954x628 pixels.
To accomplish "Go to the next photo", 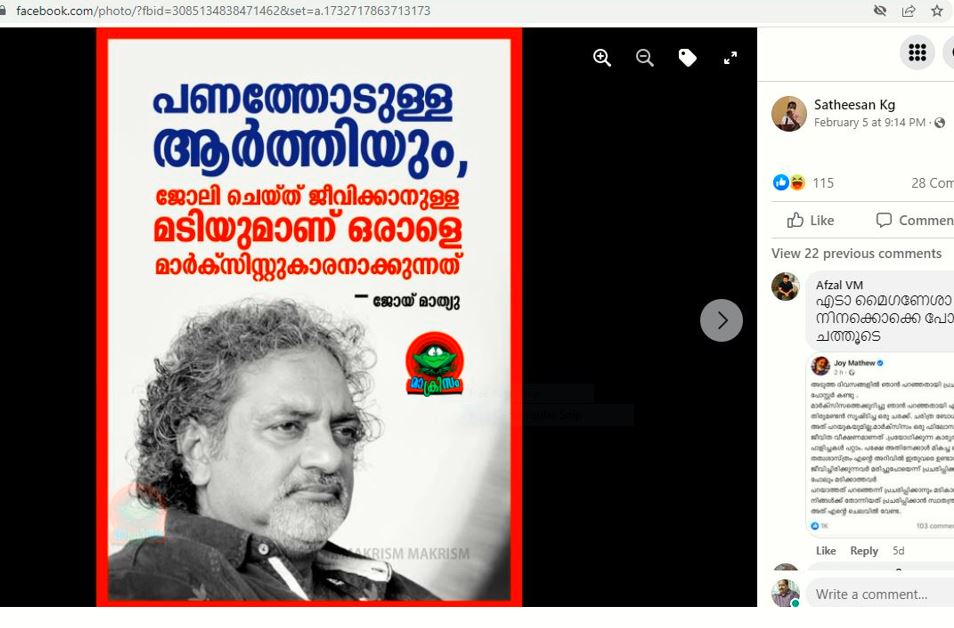I will coord(721,320).
